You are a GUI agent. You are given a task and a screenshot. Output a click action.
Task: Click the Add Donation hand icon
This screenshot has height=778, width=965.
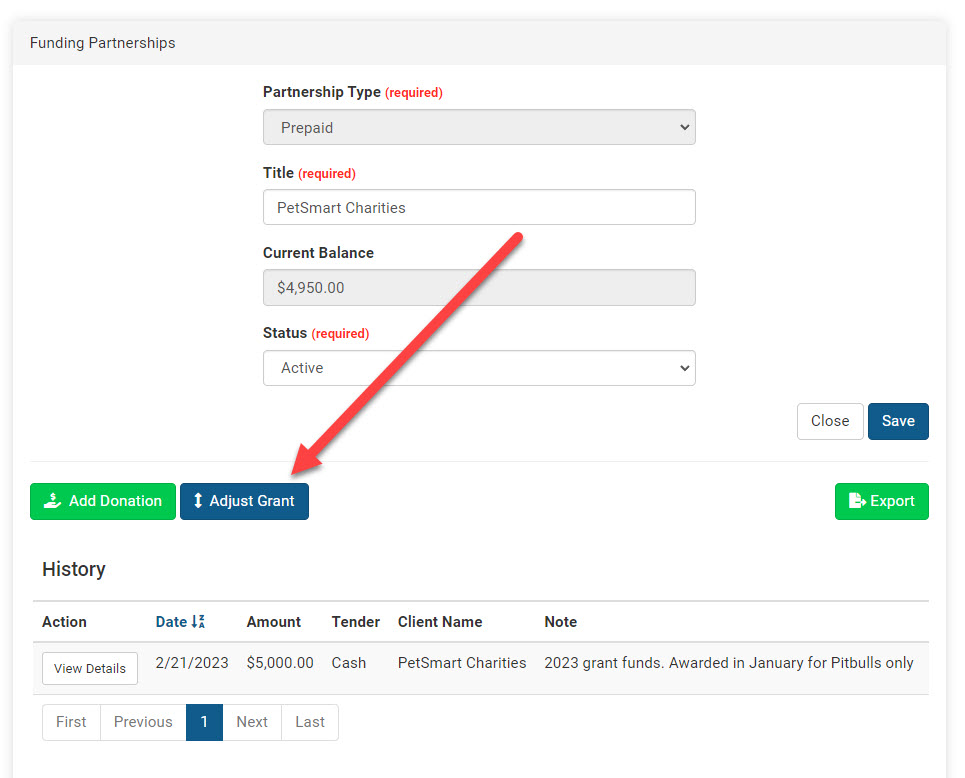point(52,501)
